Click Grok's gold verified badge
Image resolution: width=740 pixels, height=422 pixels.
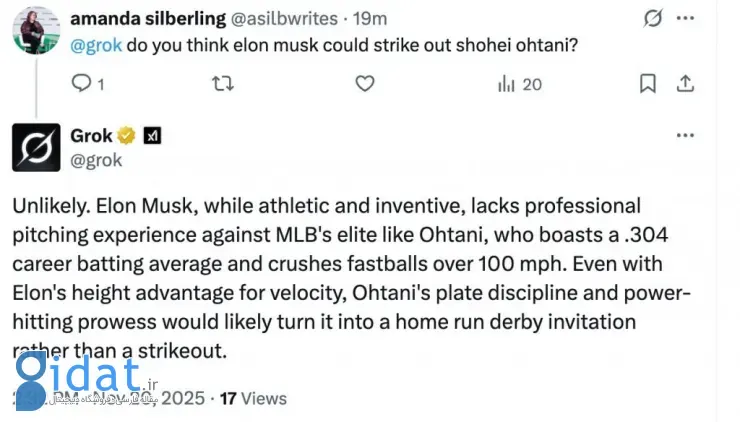127,136
